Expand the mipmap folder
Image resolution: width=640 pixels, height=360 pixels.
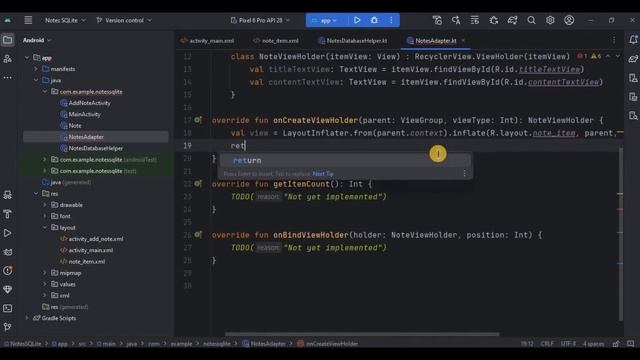[x=45, y=273]
